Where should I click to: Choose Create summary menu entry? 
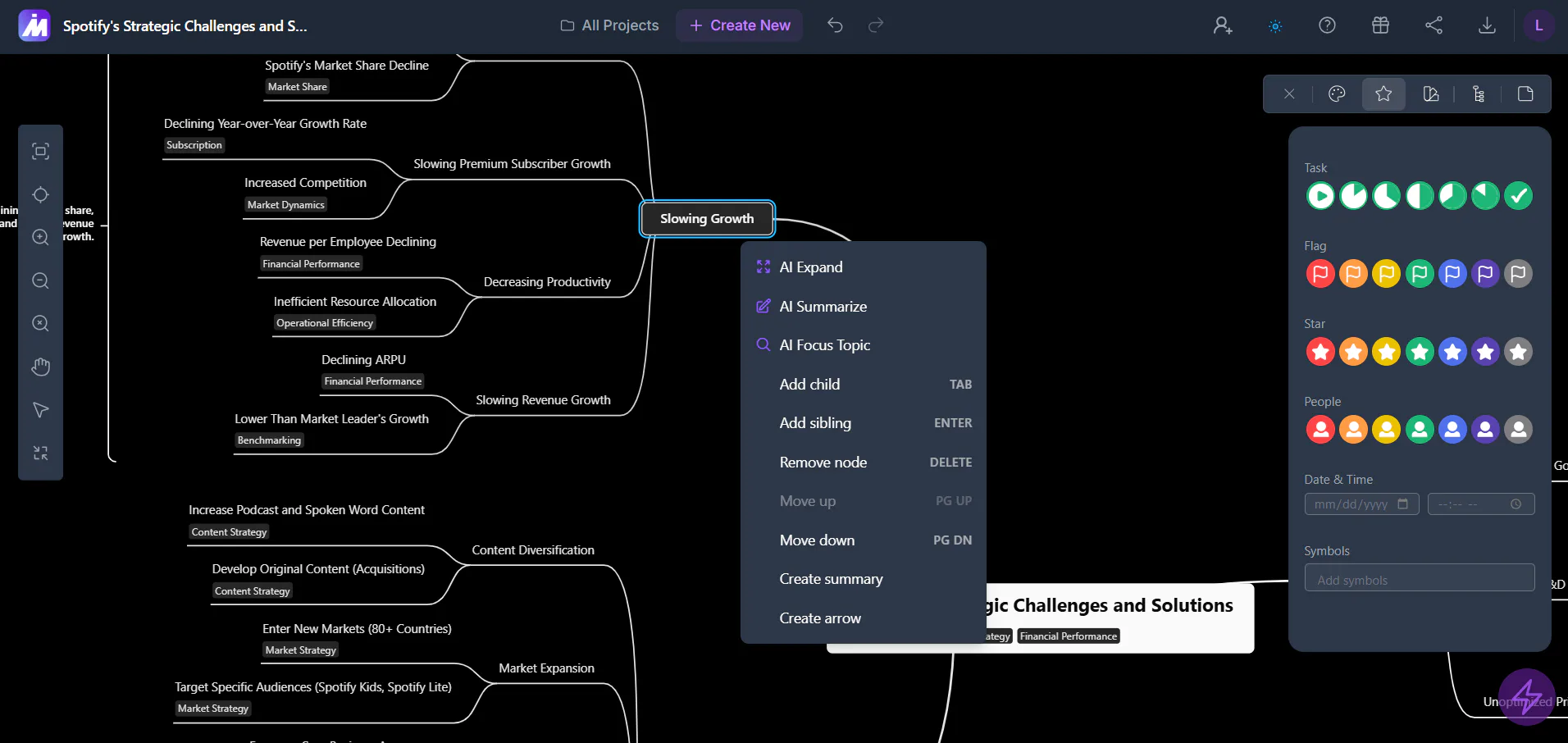864,579
